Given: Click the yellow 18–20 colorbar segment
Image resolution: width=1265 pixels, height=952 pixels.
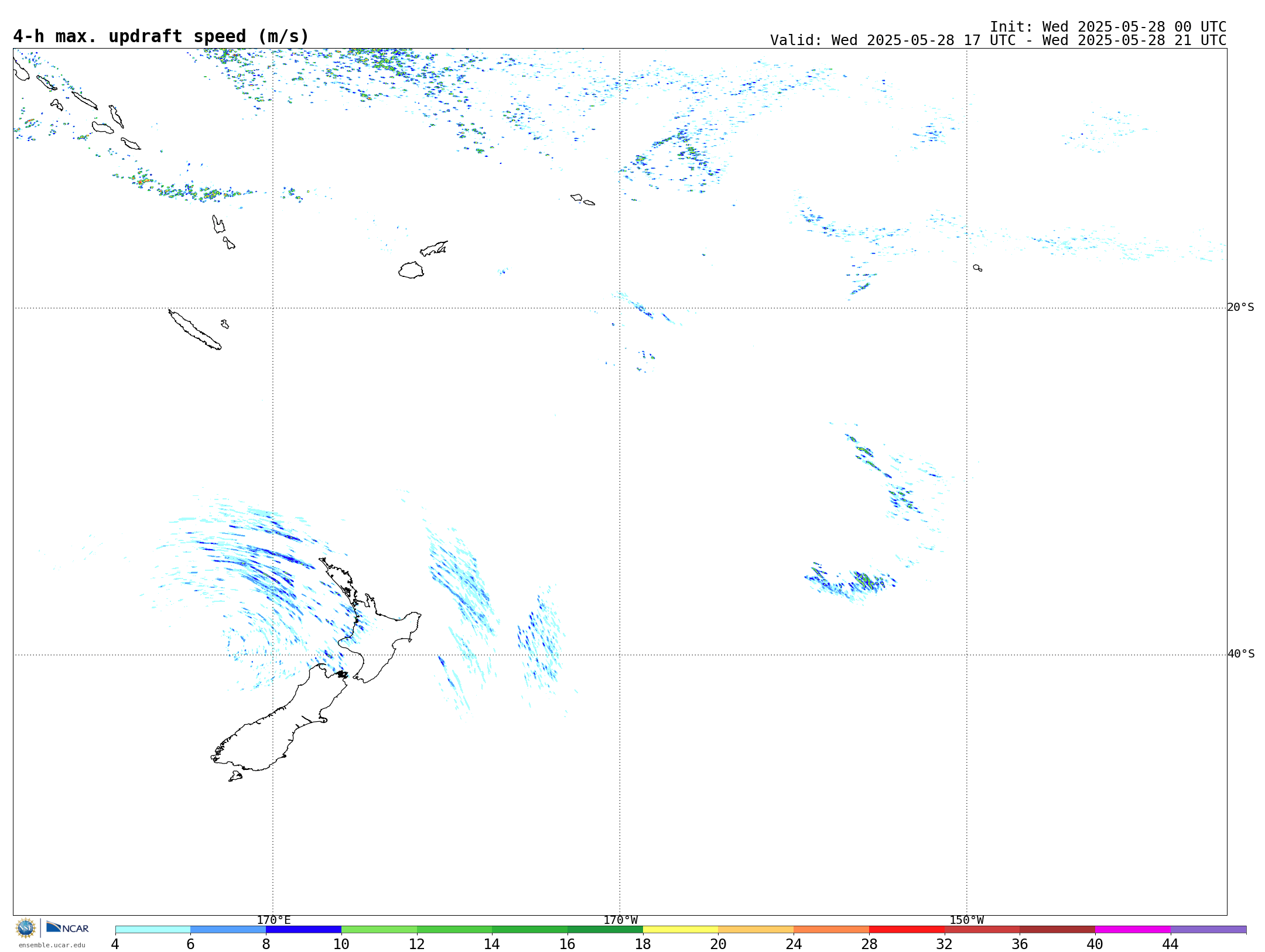Looking at the screenshot, I should [x=681, y=929].
